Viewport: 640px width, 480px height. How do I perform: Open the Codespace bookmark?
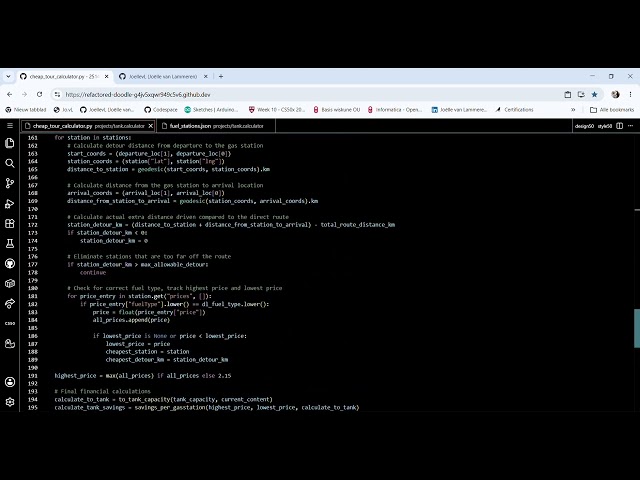coord(161,110)
